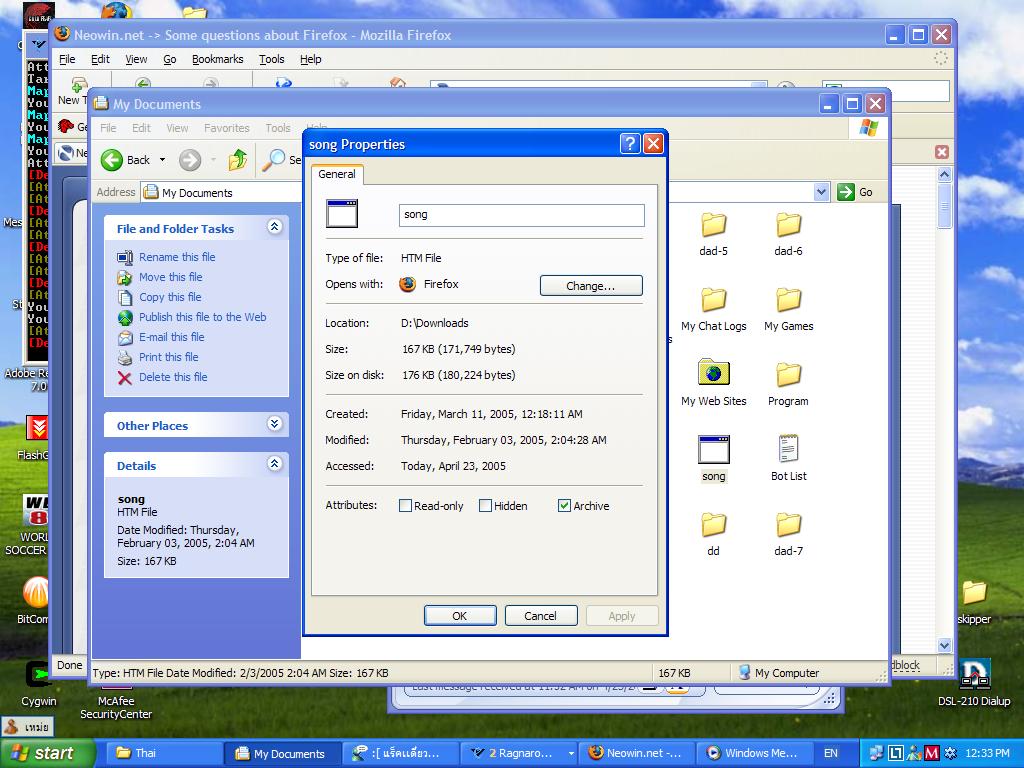Collapse the File and Folder Tasks panel

(274, 227)
